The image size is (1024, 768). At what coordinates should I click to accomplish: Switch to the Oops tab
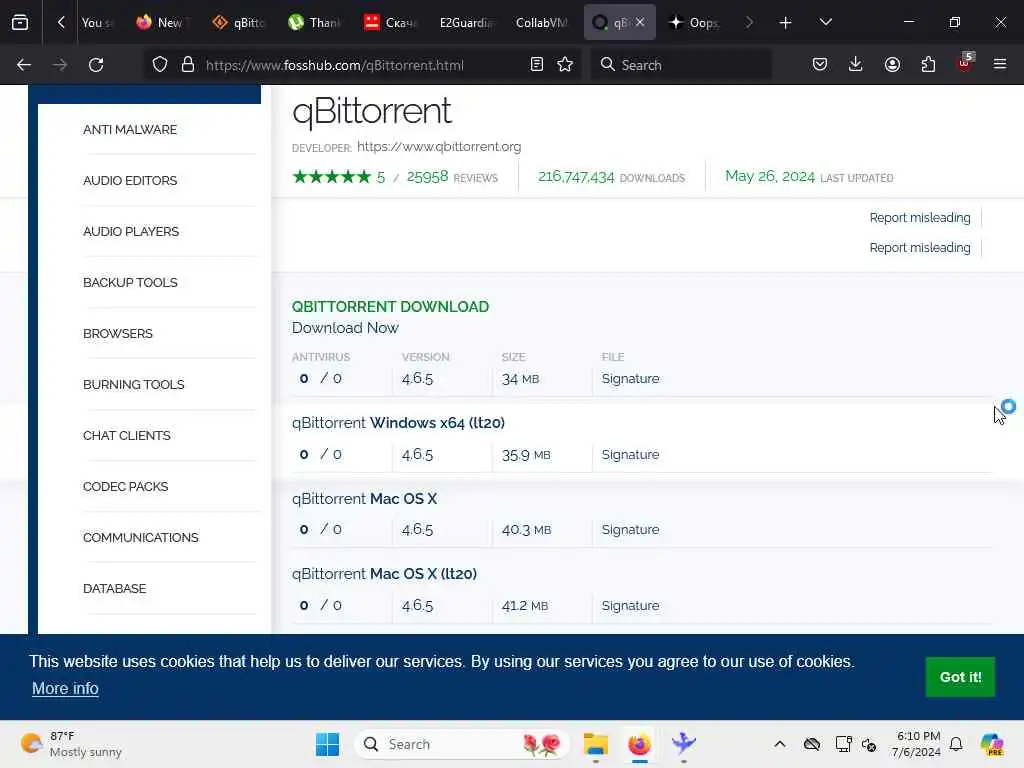pos(695,23)
